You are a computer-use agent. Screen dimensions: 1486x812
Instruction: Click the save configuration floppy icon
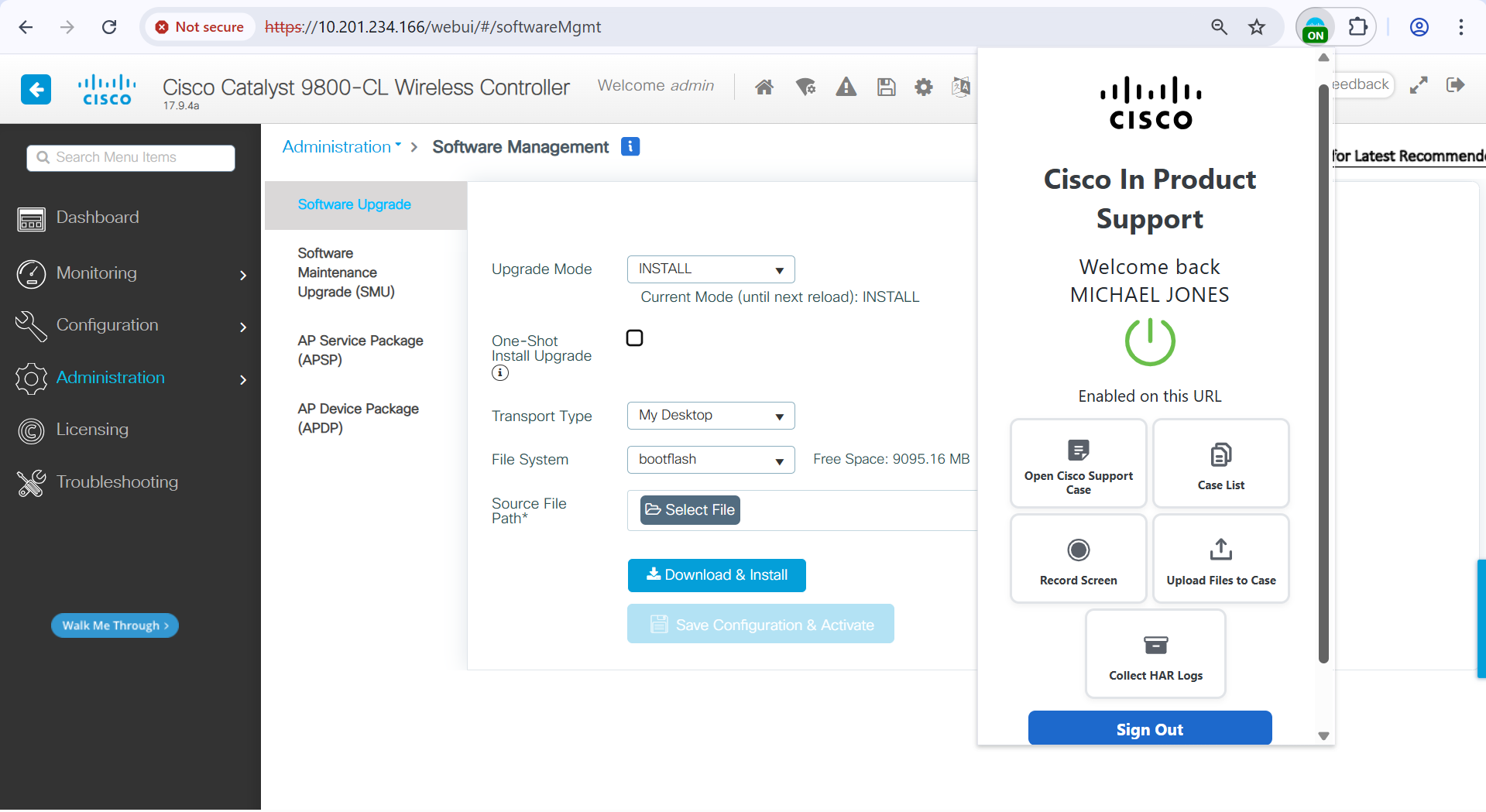(x=886, y=87)
